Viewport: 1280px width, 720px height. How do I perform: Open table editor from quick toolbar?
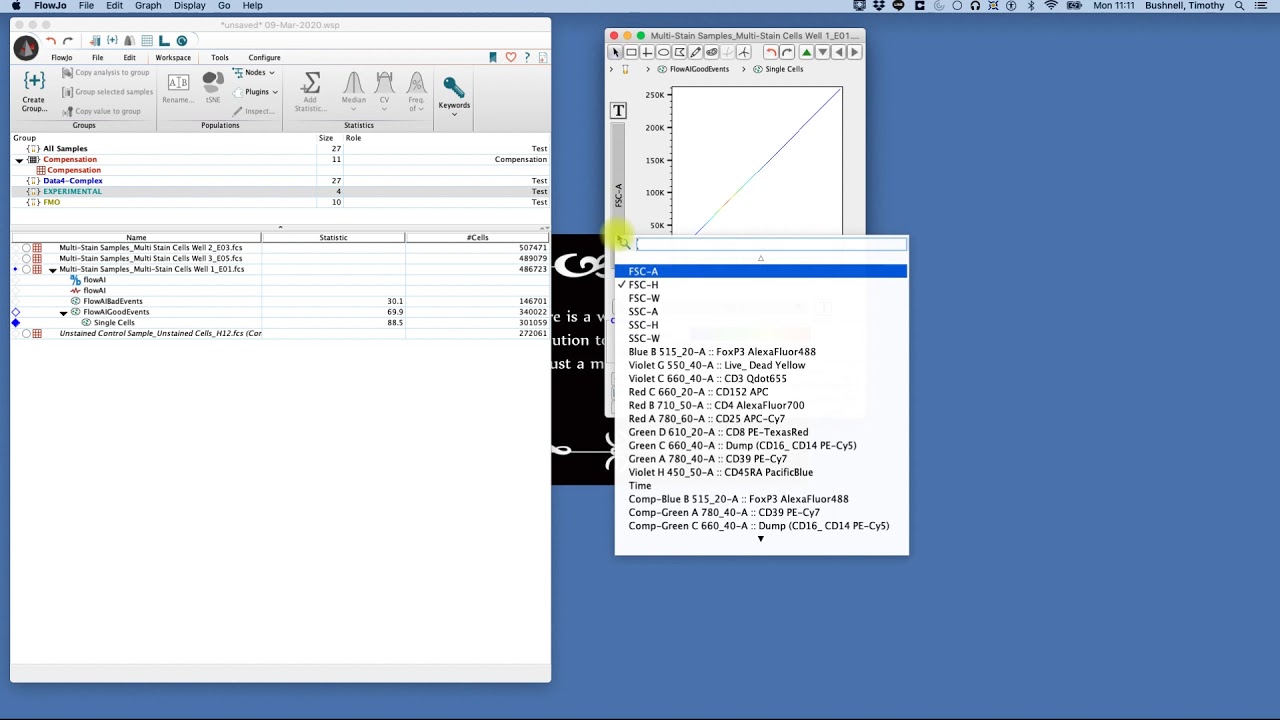(x=146, y=41)
